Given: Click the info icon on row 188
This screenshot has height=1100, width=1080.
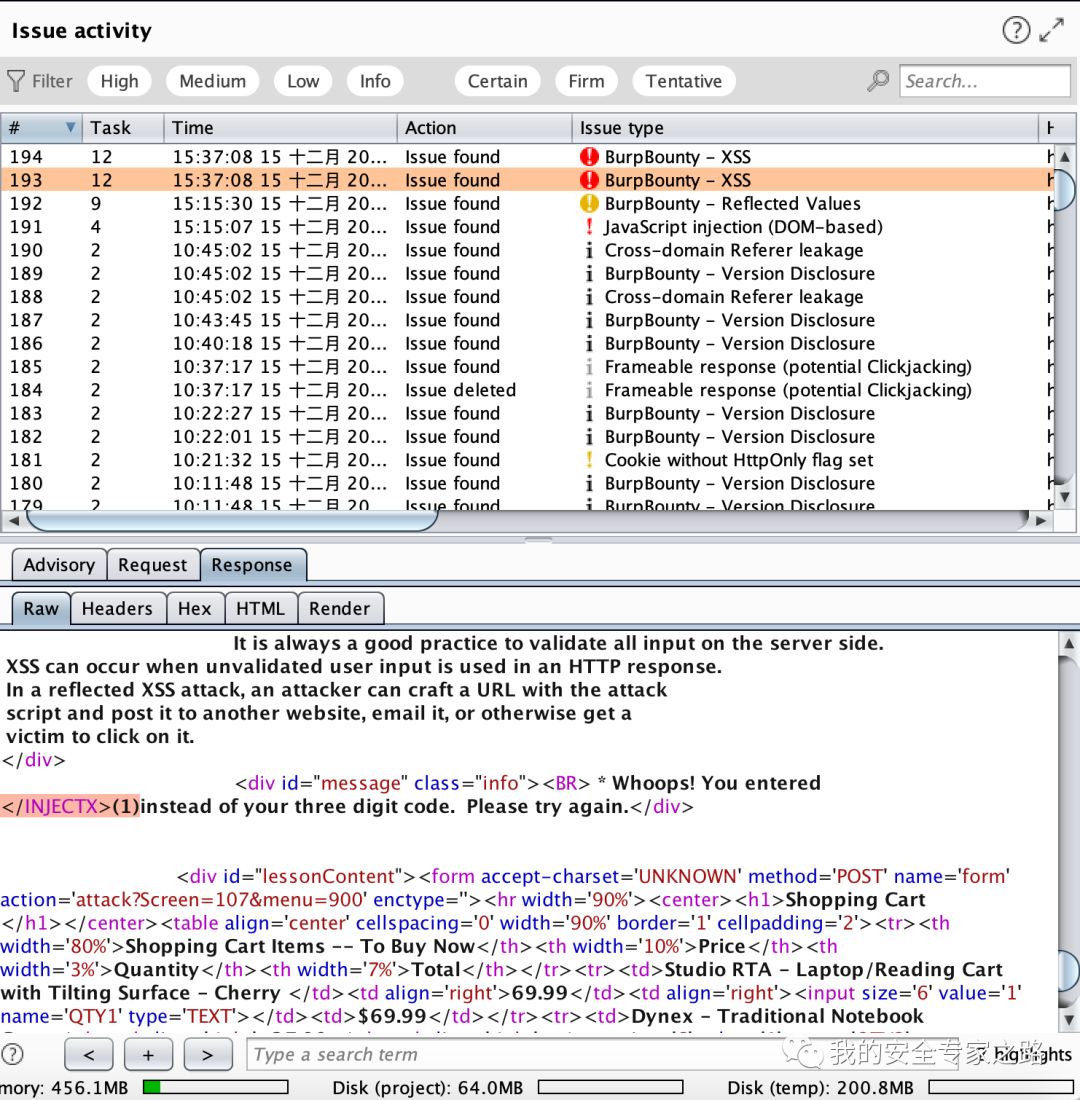Looking at the screenshot, I should coord(589,297).
